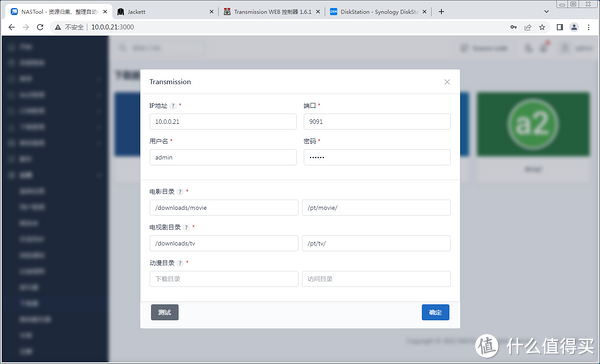Switch to the Transmission WEB browser tab

pos(272,12)
